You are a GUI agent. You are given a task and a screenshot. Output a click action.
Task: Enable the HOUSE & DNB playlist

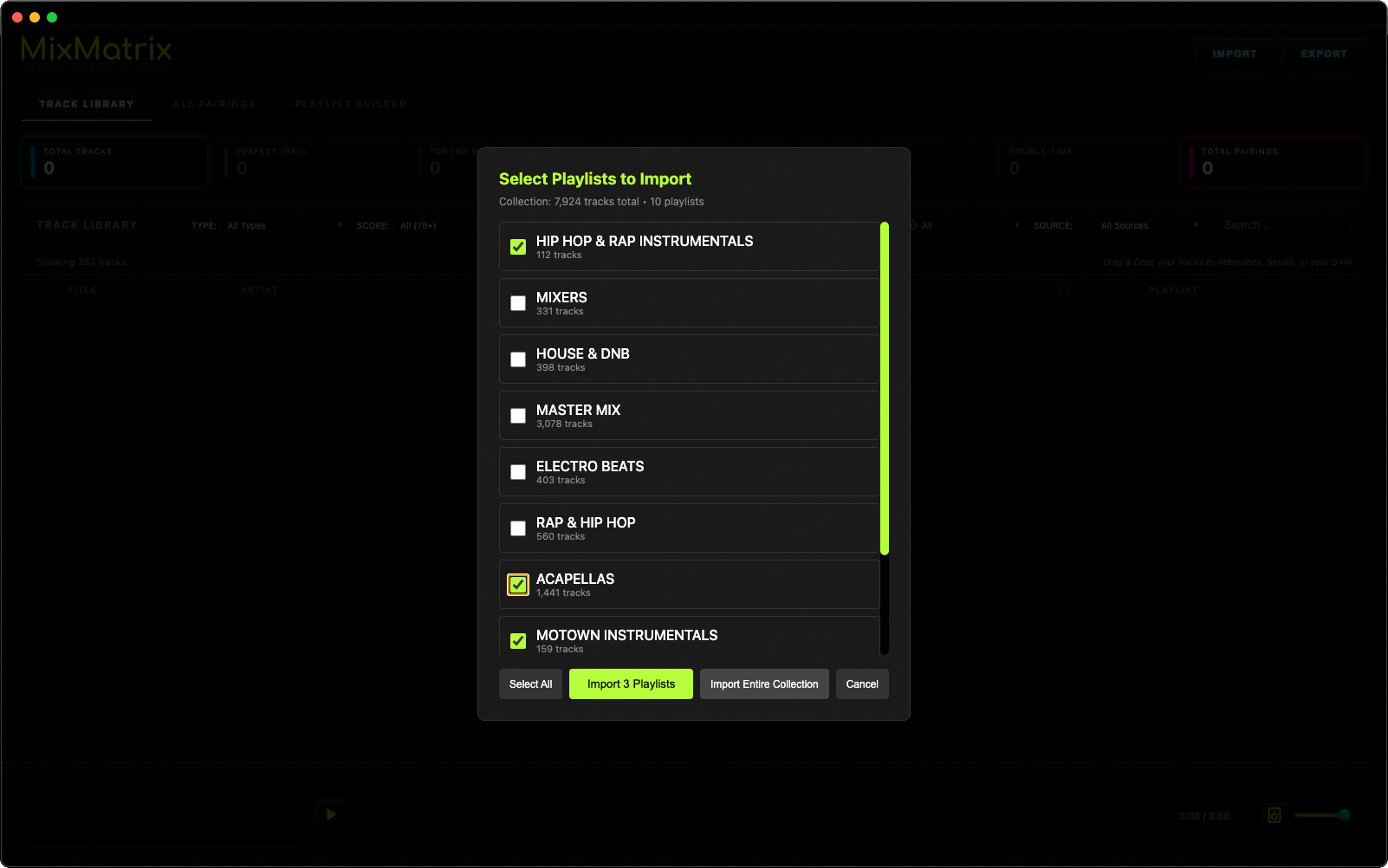click(x=517, y=360)
